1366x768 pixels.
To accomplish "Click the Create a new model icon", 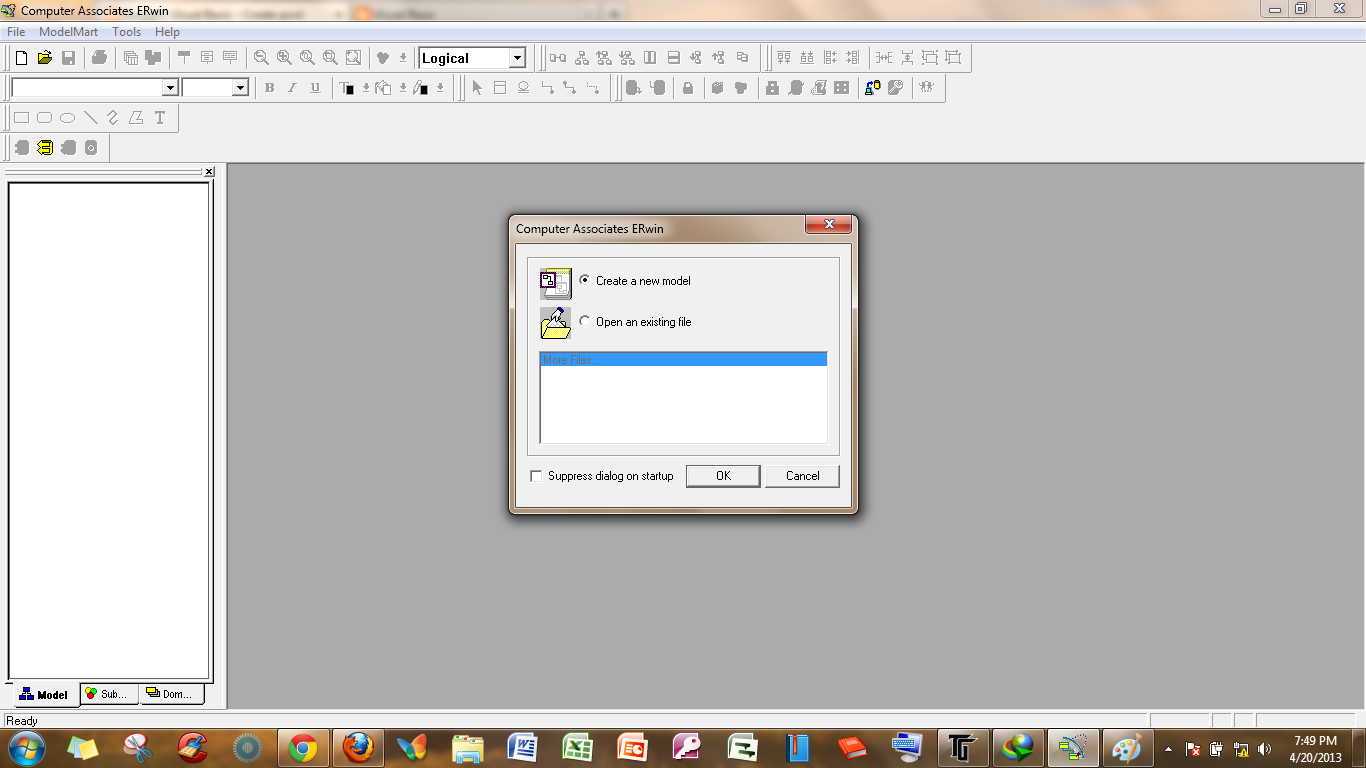I will pos(555,284).
